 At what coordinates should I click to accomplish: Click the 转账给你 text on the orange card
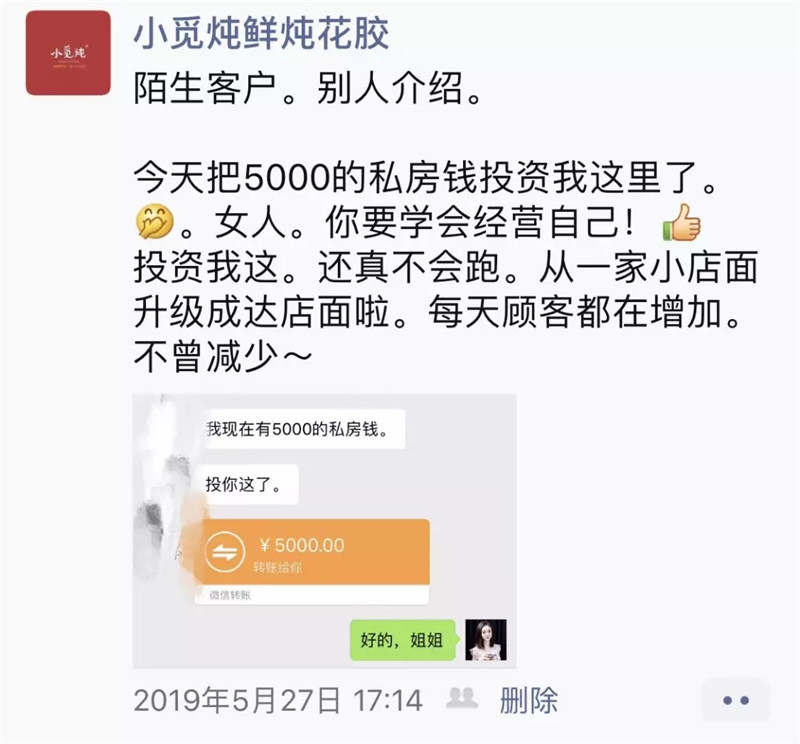(278, 567)
